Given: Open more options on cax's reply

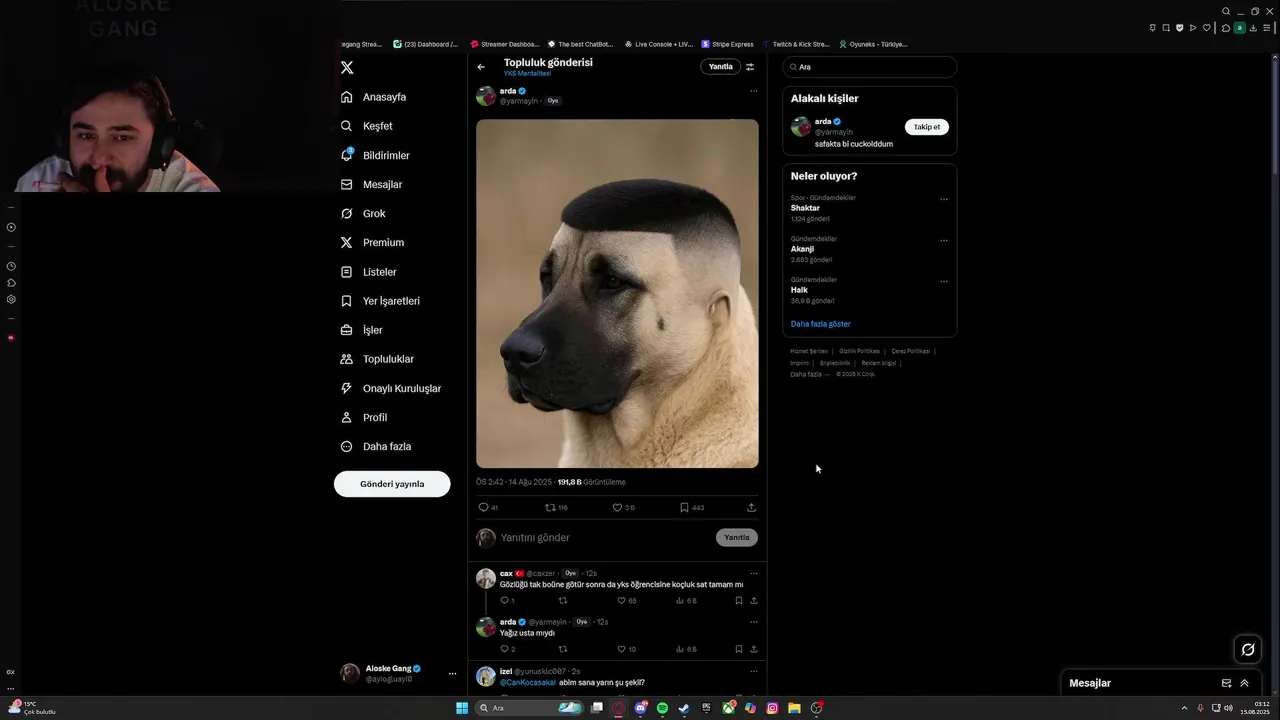Looking at the screenshot, I should point(753,574).
